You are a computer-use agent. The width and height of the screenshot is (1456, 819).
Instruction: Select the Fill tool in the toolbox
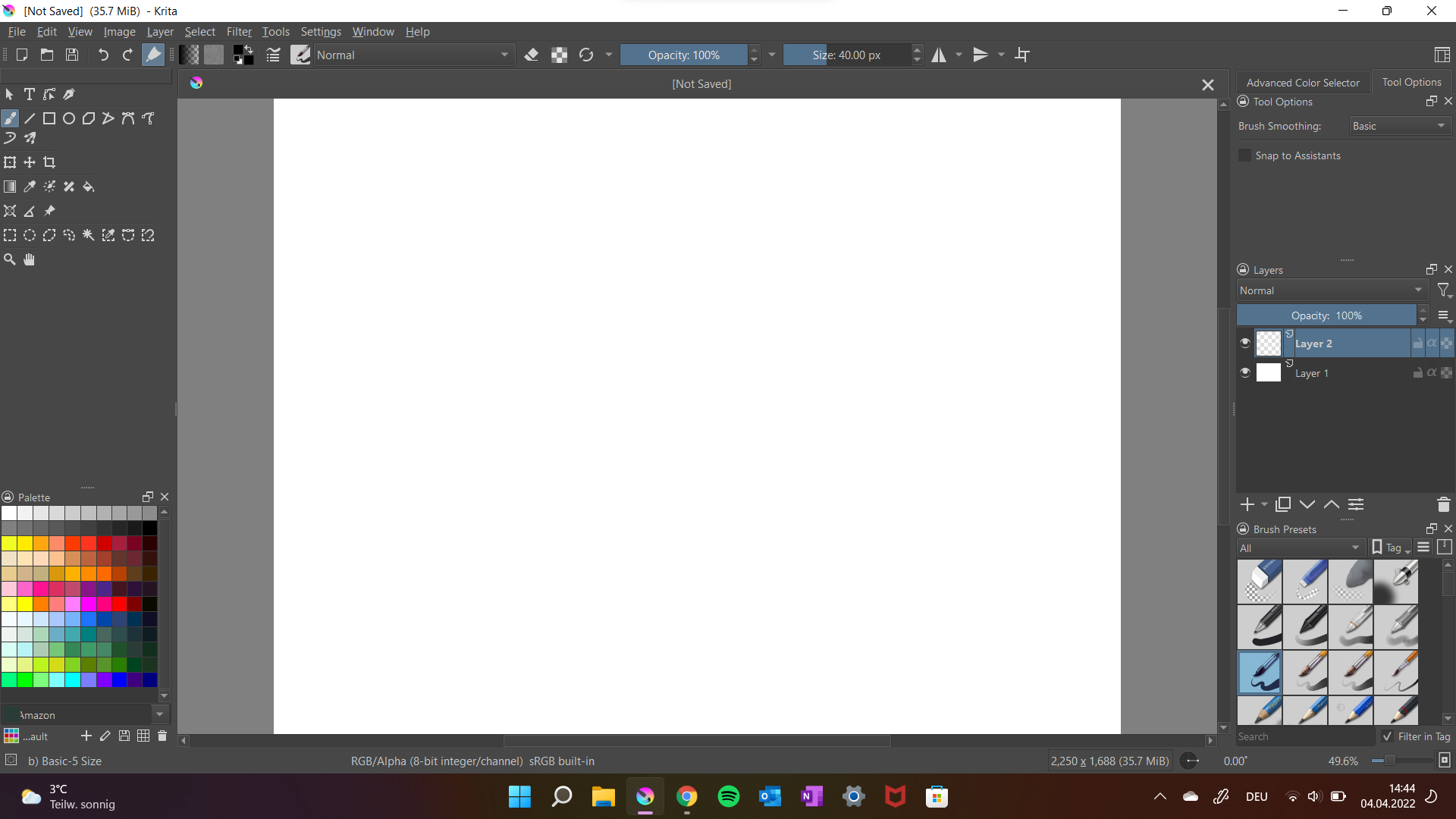89,187
